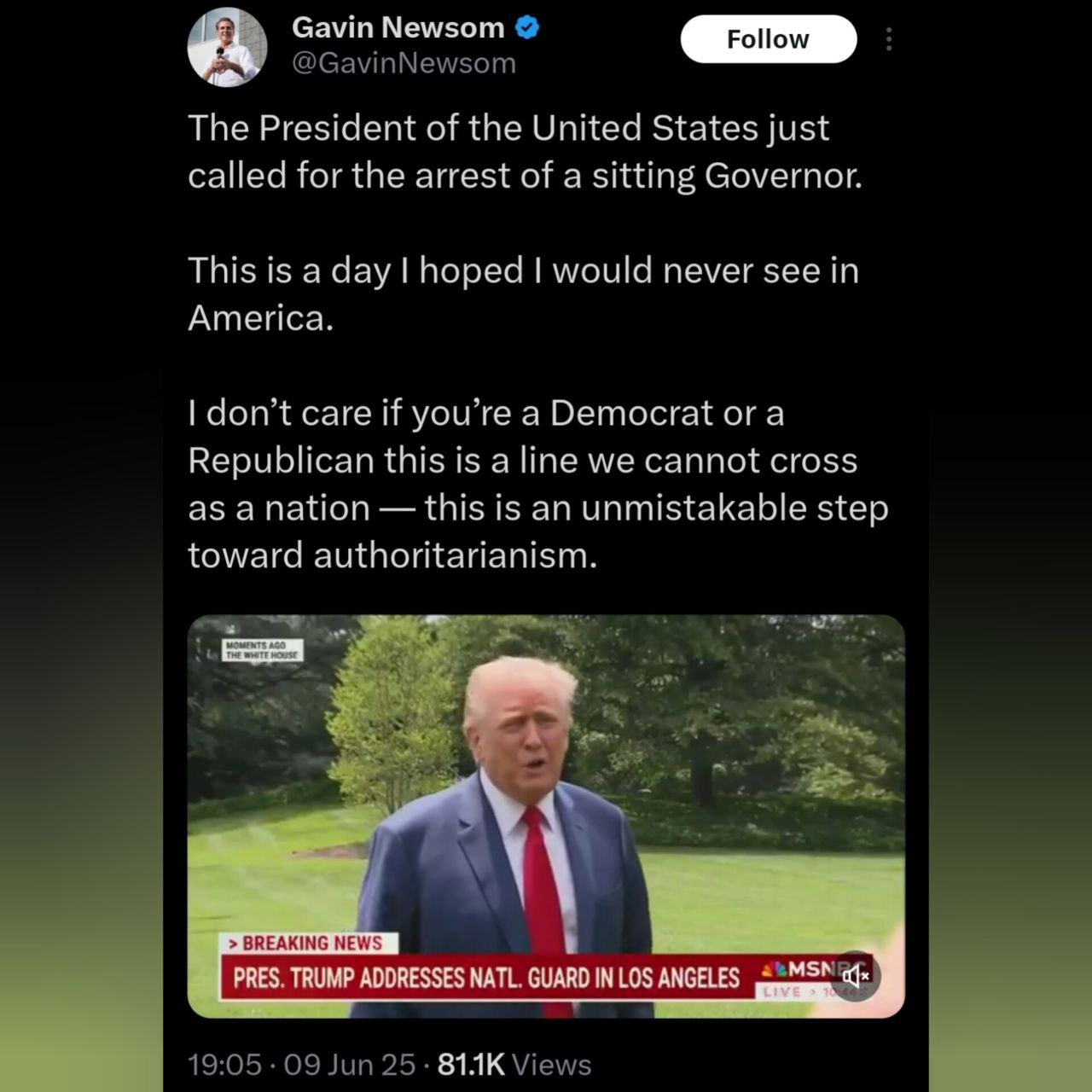Click the LIVE indicator under MSNBC logo
The height and width of the screenshot is (1092, 1092).
point(782,992)
